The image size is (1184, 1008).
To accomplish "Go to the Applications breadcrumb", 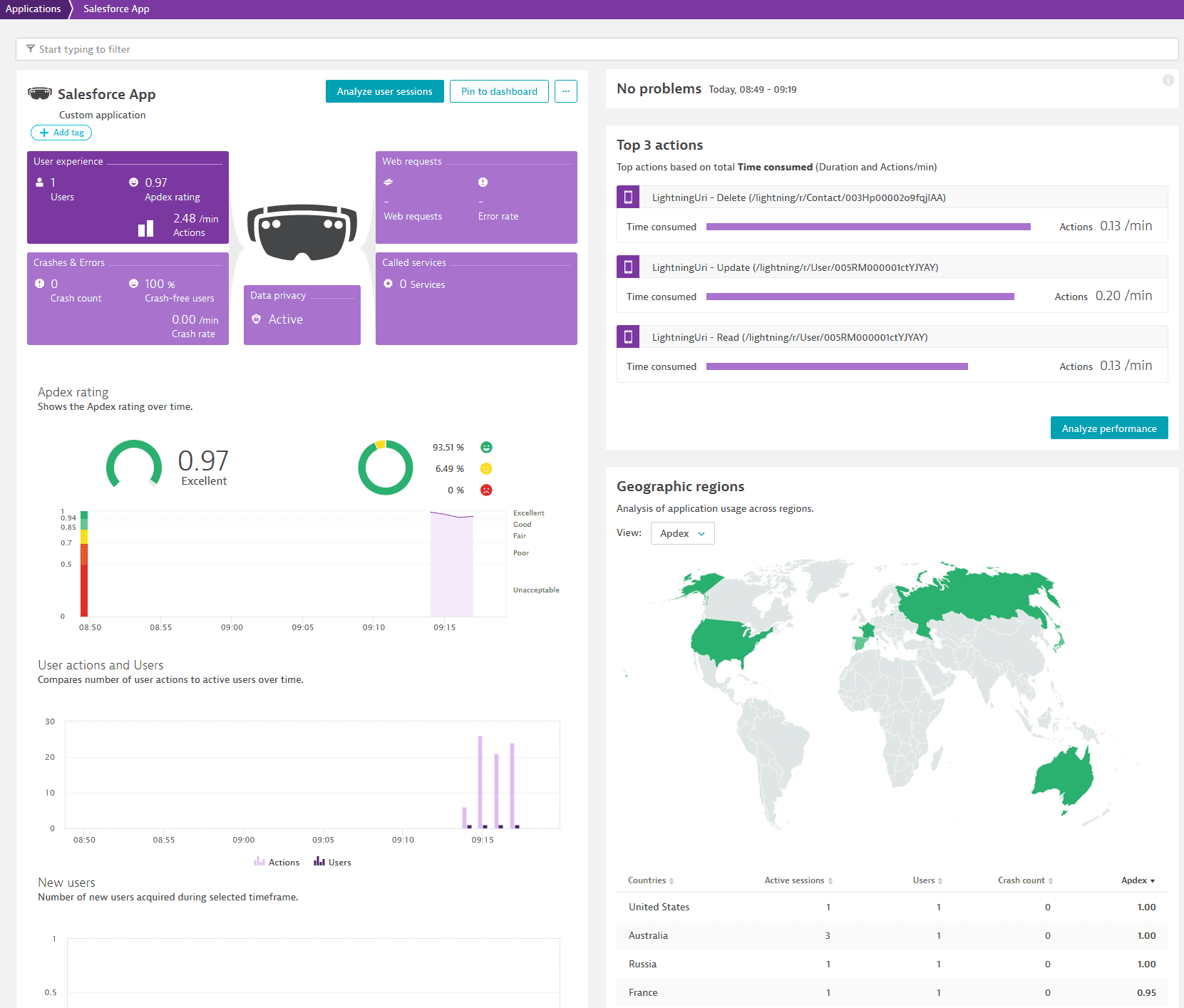I will tap(33, 9).
